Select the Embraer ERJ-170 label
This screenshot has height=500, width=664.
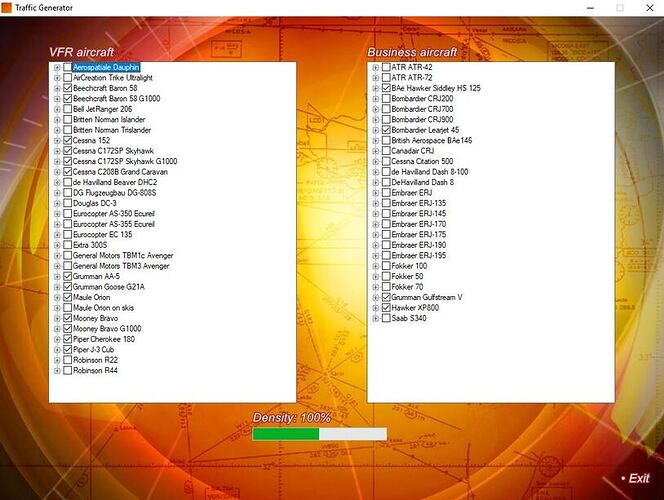coord(419,224)
